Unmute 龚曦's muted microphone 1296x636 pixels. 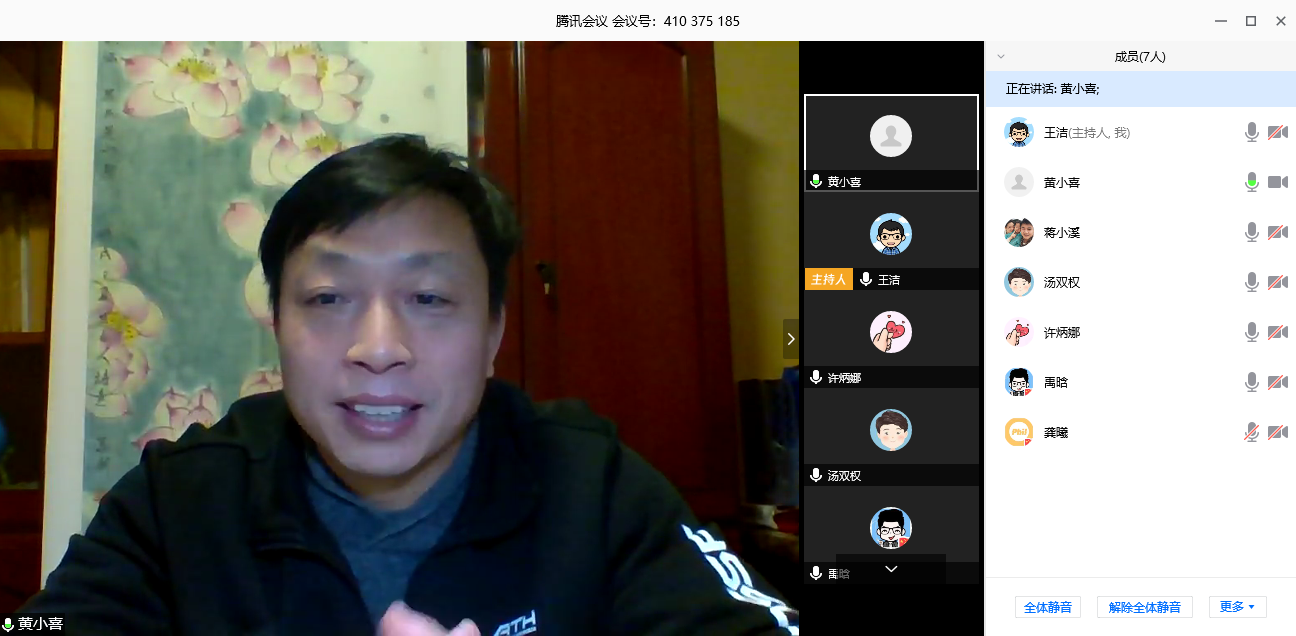[1251, 432]
